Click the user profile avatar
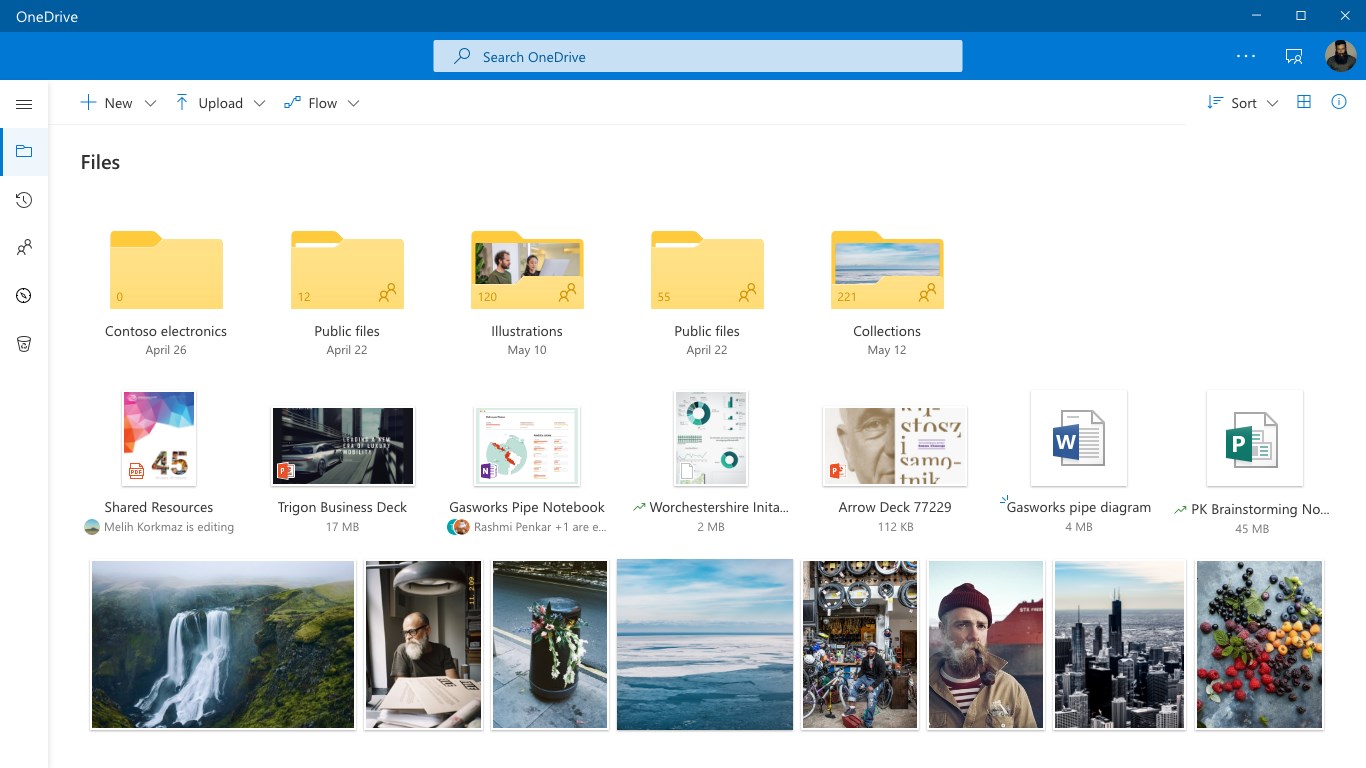Viewport: 1366px width, 768px height. [1340, 56]
